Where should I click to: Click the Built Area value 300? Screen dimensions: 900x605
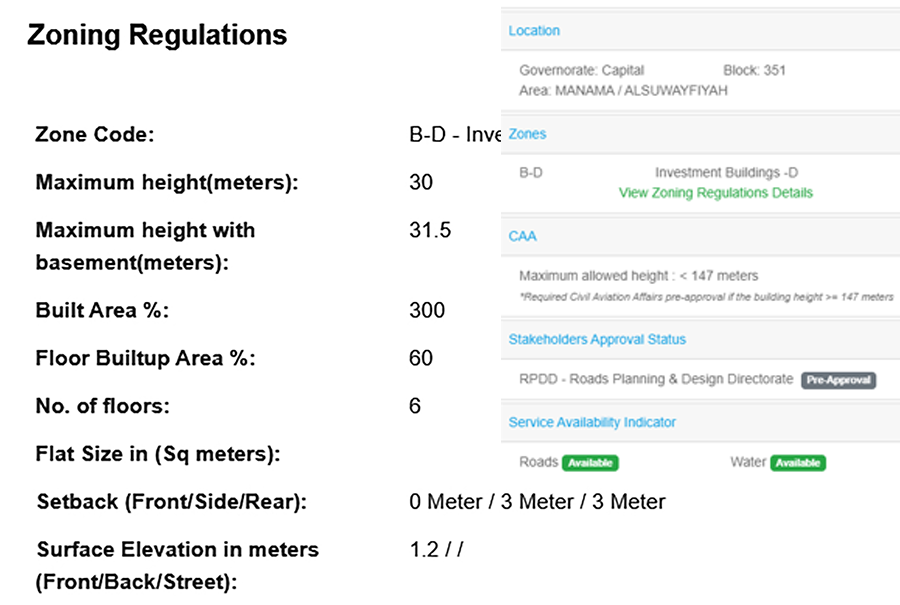coord(427,311)
